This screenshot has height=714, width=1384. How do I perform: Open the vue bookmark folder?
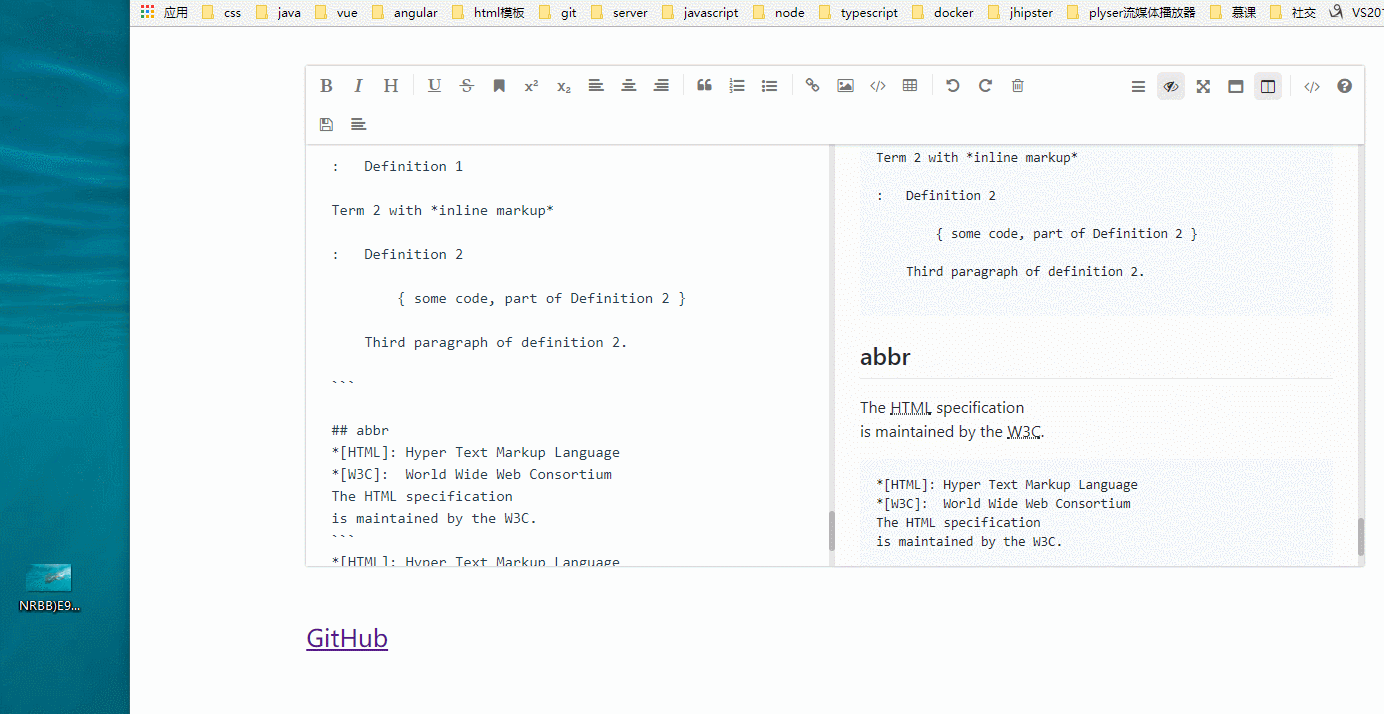336,13
